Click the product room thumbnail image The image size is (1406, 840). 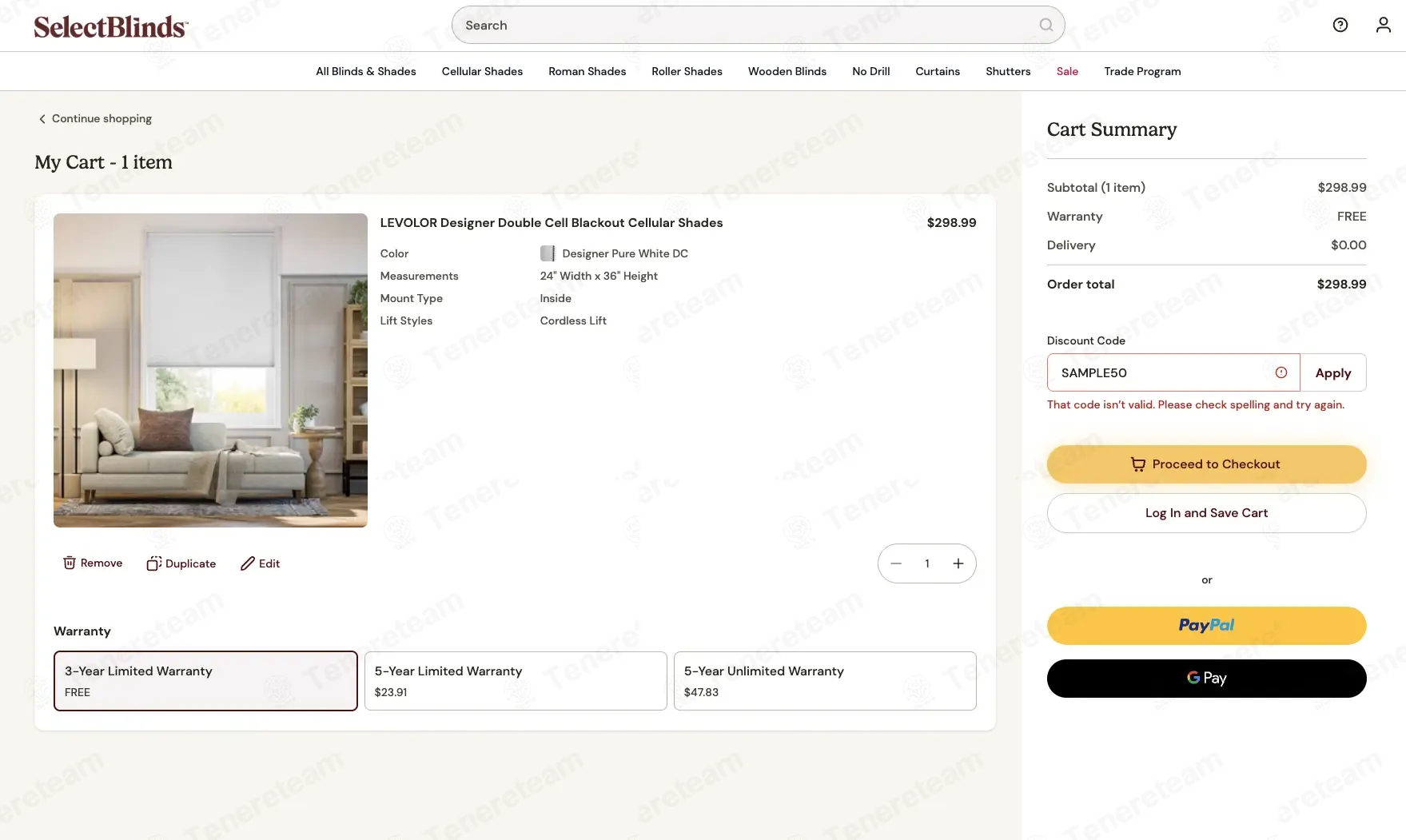[210, 370]
